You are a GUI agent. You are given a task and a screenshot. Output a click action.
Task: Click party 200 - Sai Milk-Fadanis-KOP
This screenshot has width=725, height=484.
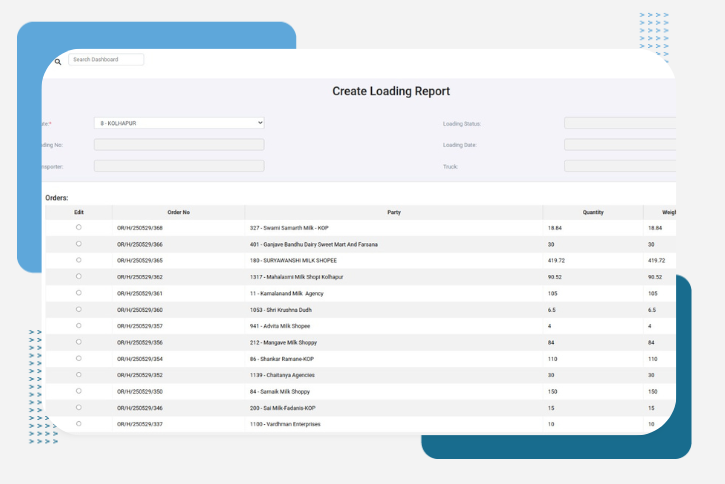[283, 408]
